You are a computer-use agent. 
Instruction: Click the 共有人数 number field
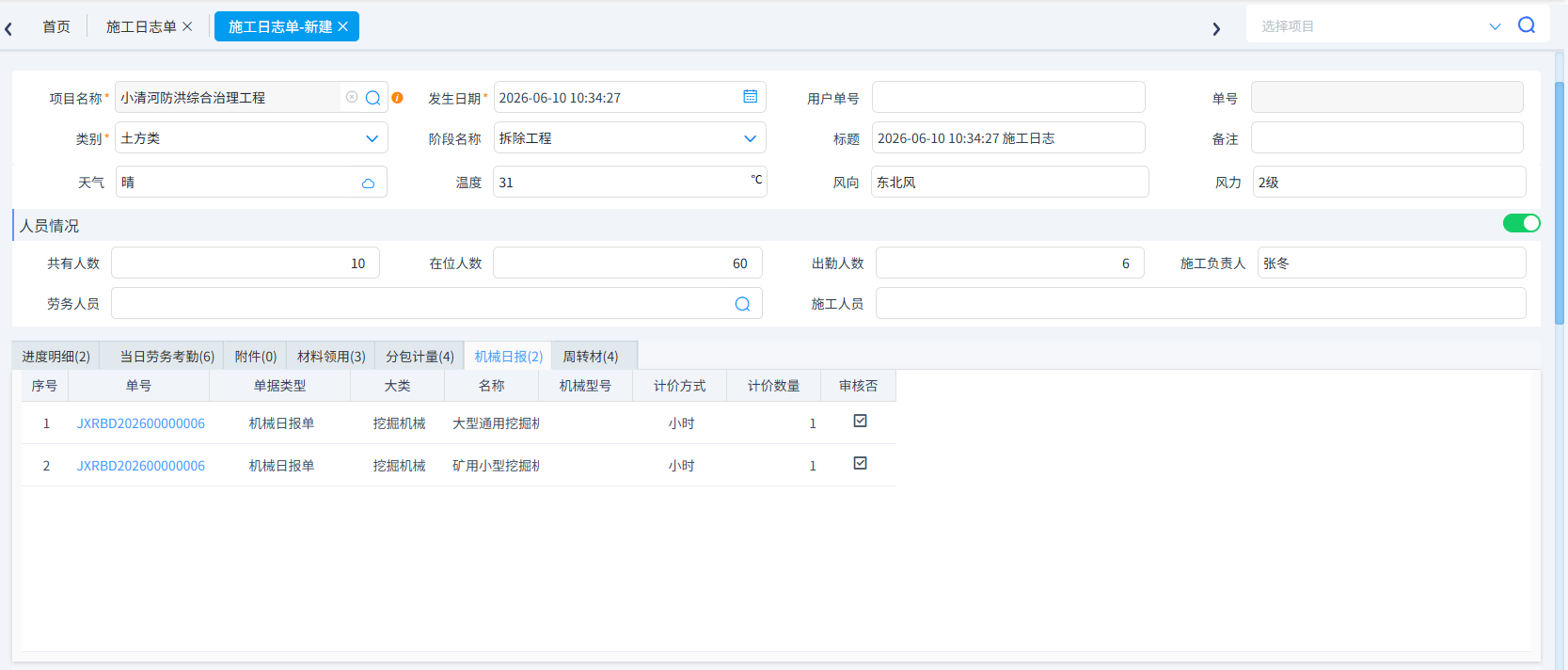(x=245, y=263)
